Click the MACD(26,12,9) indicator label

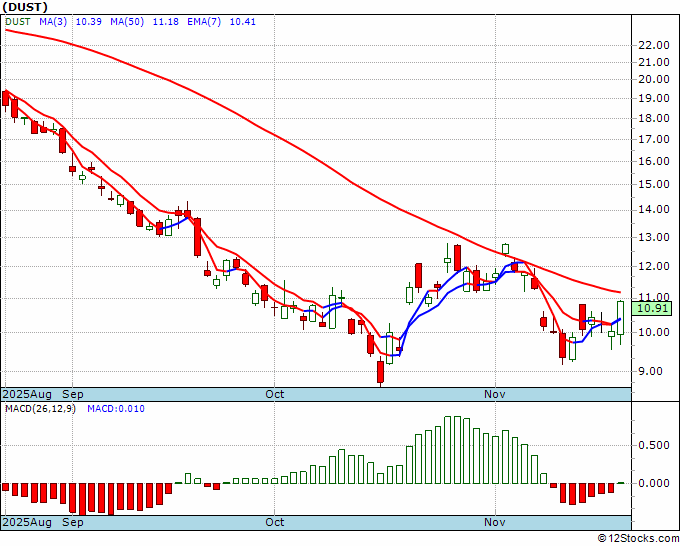[40, 409]
